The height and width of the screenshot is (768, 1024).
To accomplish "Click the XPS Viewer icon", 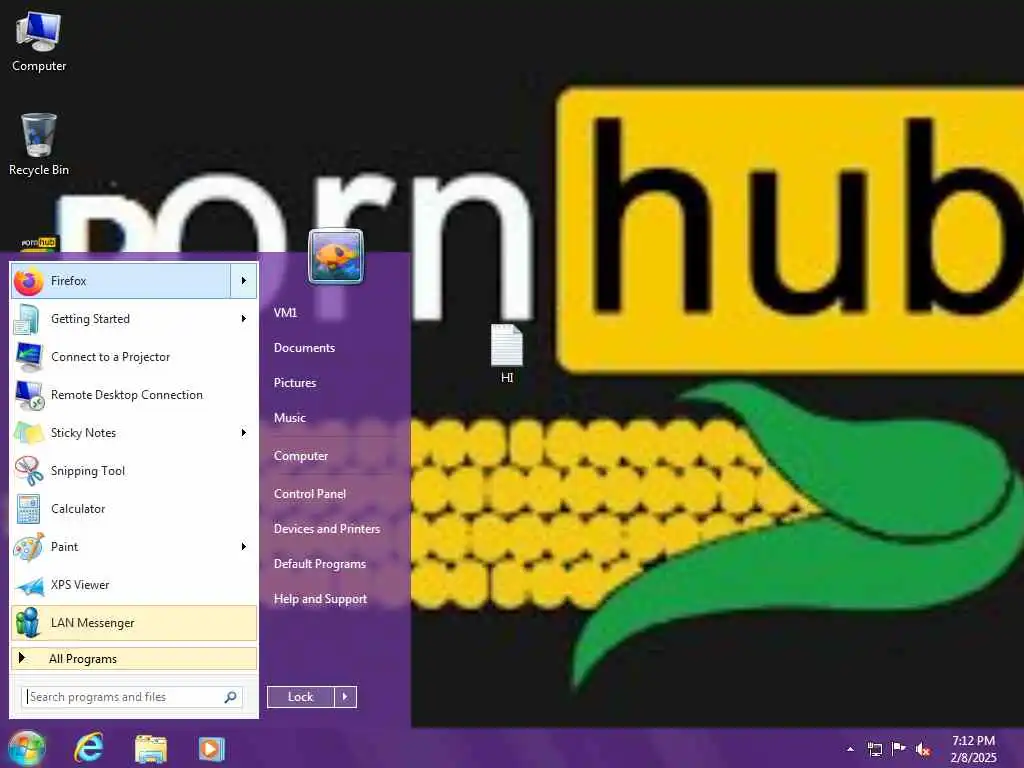I will (29, 585).
